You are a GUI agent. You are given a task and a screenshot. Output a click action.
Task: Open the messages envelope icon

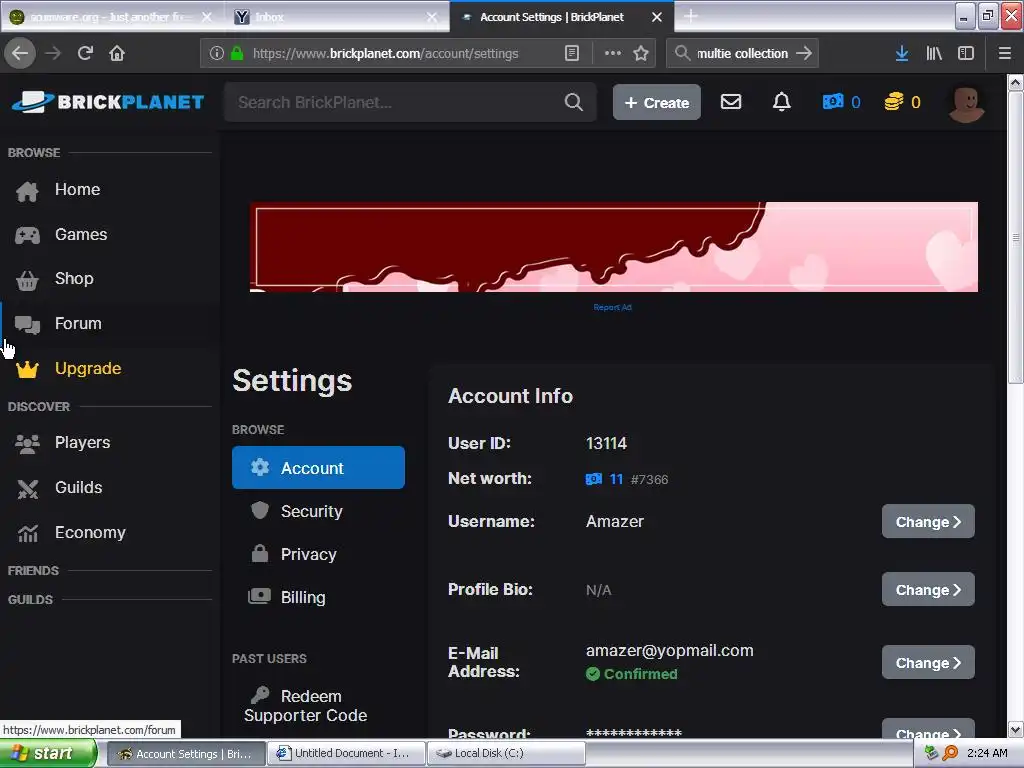point(731,102)
